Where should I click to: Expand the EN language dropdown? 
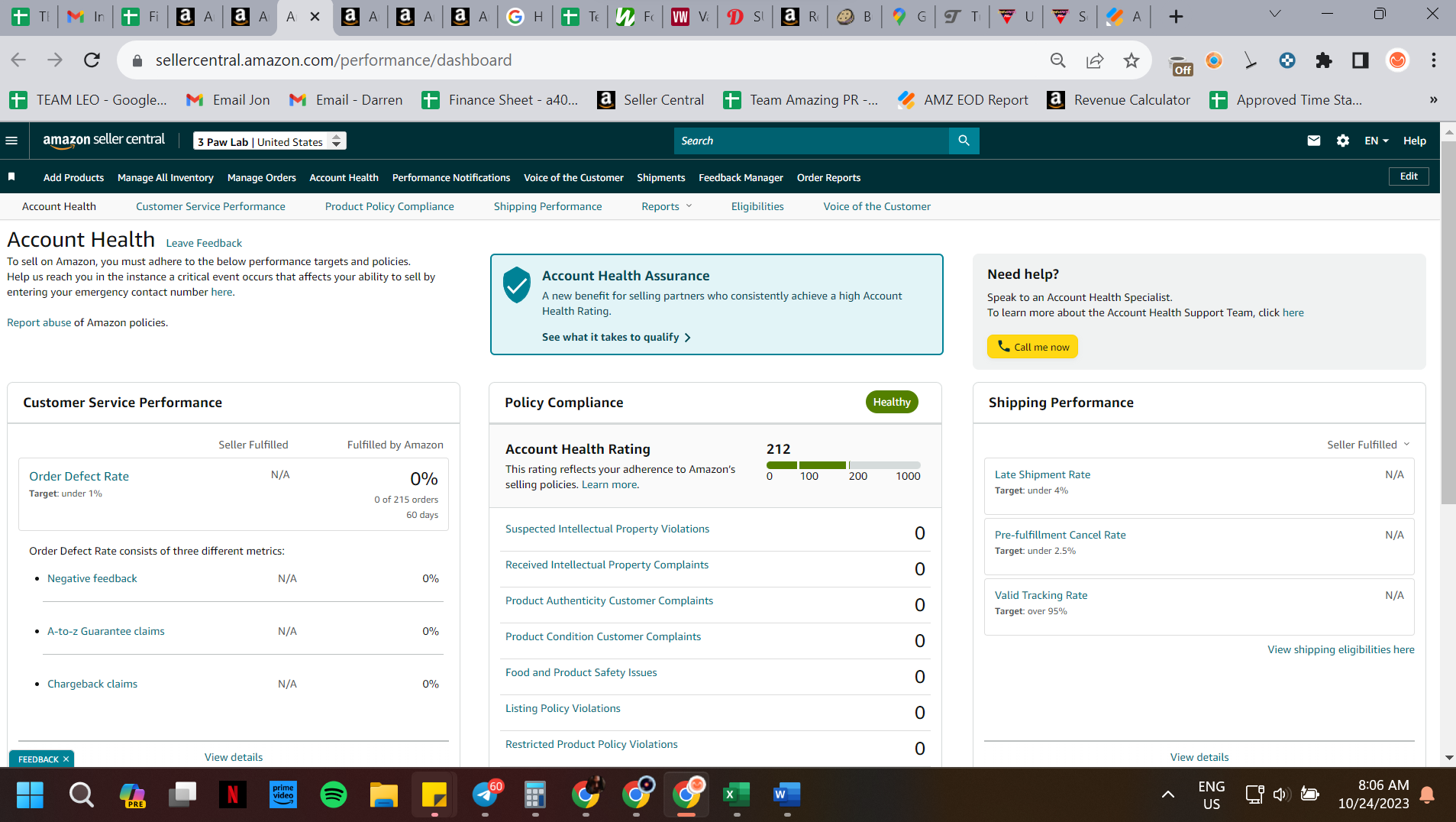(x=1377, y=141)
